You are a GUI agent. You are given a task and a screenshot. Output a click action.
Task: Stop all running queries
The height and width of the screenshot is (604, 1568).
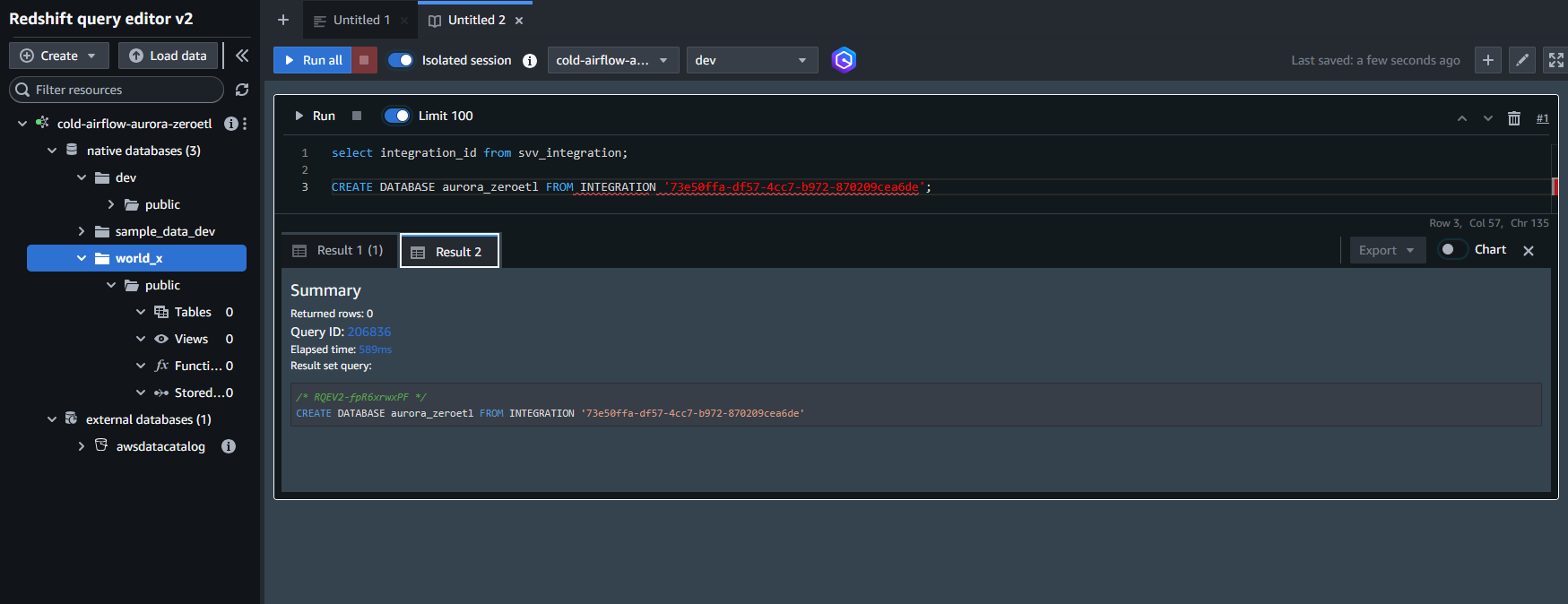[363, 60]
